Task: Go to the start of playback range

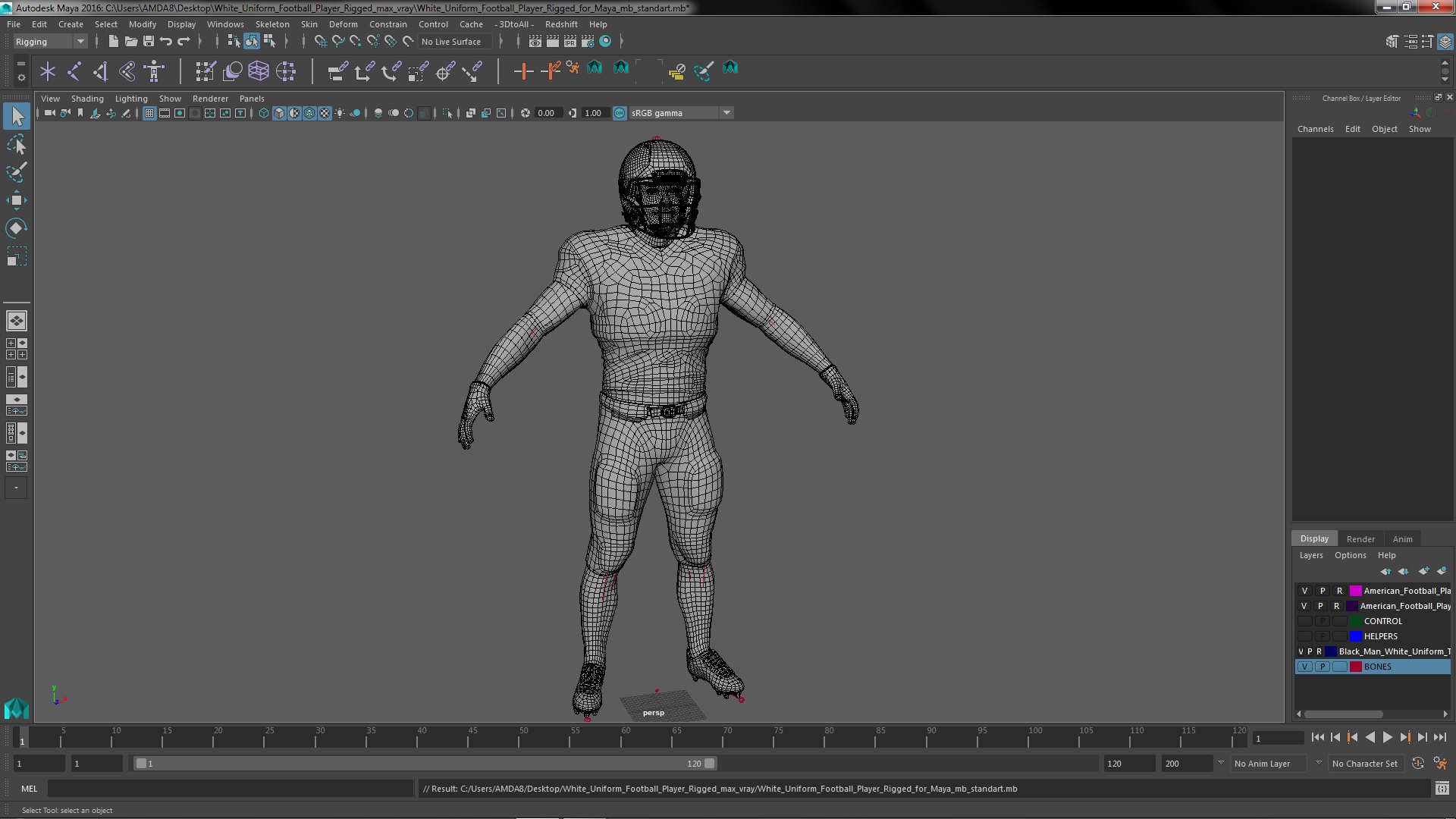Action: [1317, 737]
